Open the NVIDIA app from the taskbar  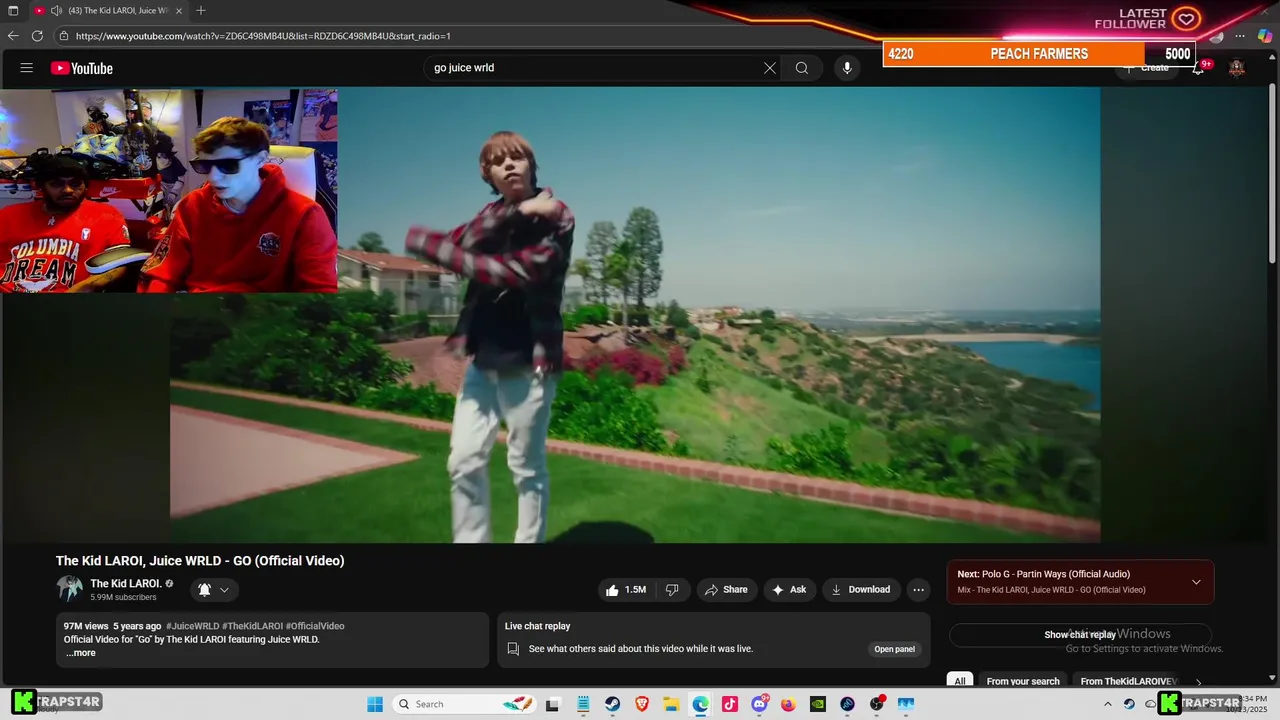[x=818, y=704]
